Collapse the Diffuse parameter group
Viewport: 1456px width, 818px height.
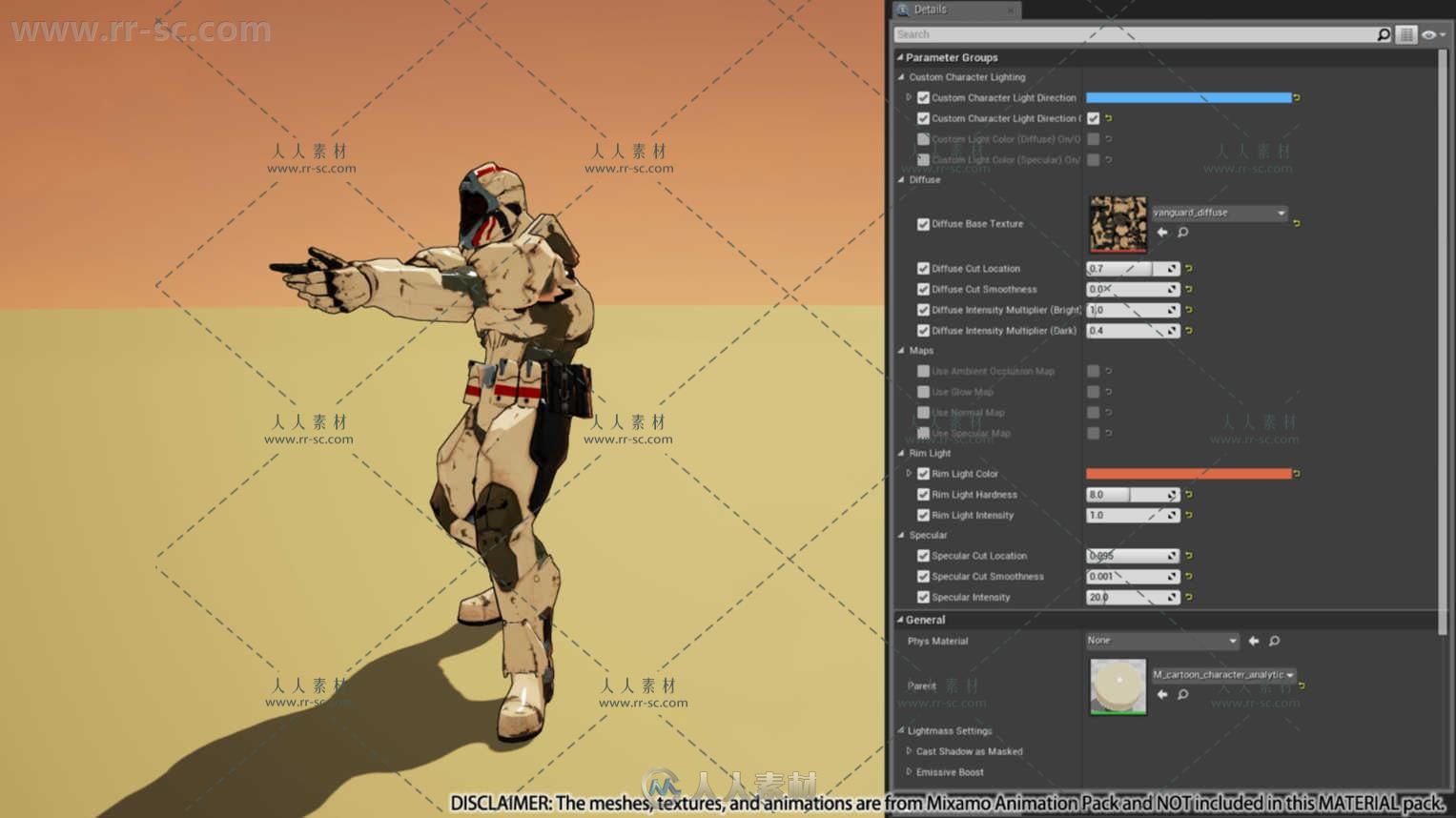click(901, 179)
